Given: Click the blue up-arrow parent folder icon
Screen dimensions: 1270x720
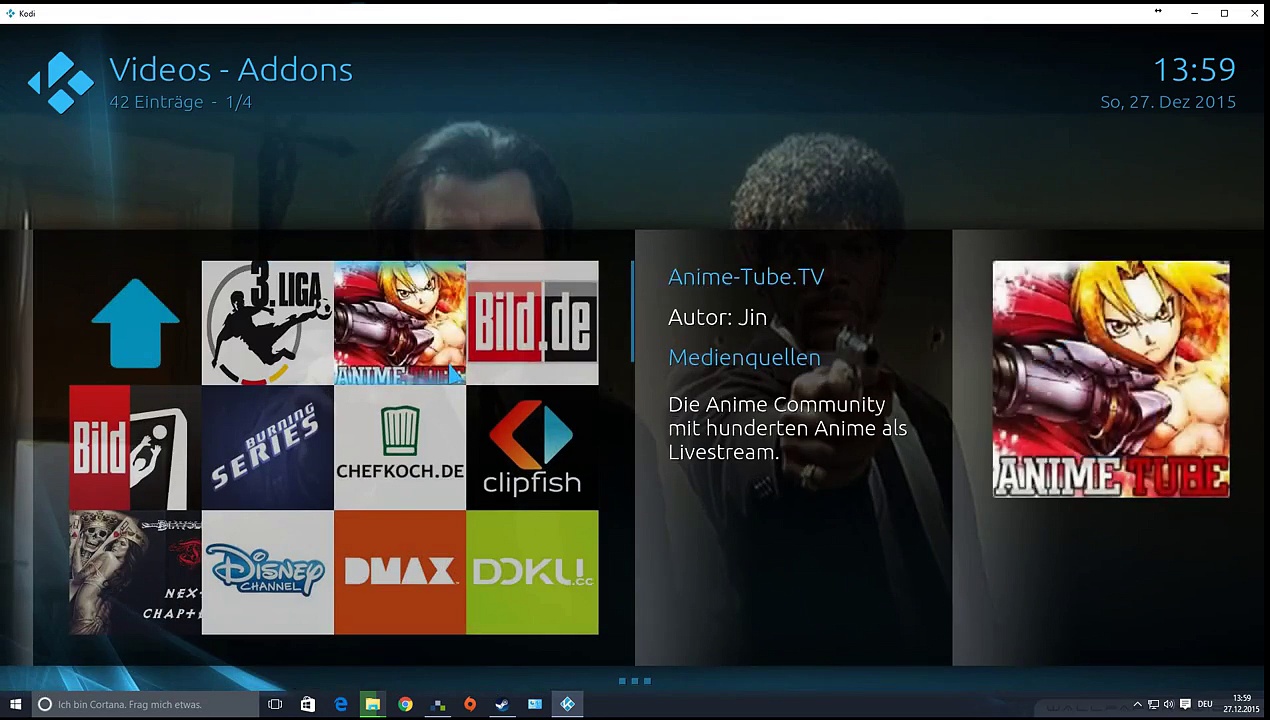Looking at the screenshot, I should (x=135, y=323).
